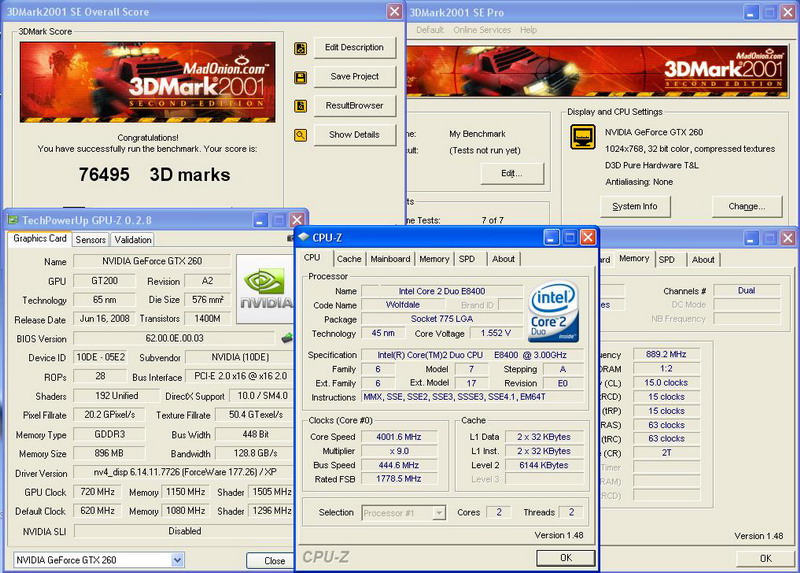800x573 pixels.
Task: Click the Save Project floppy icon
Action: [301, 77]
